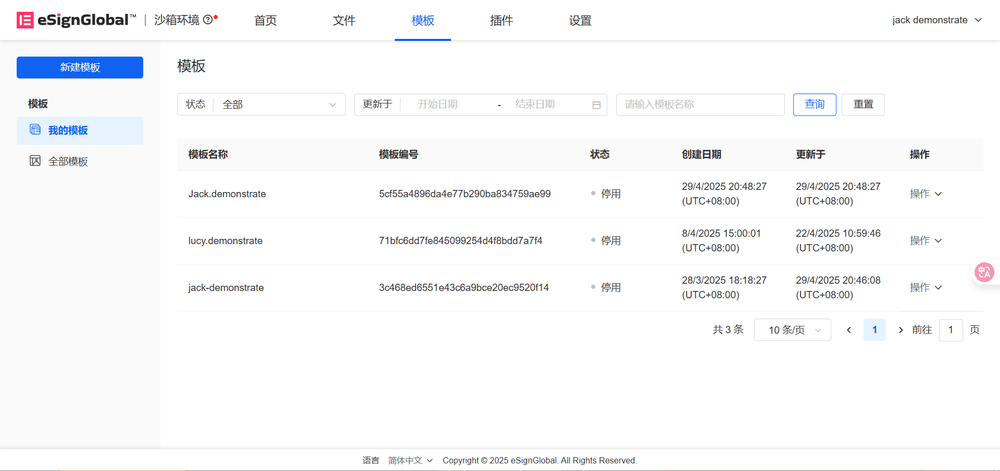
Task: Click the 查询 search button
Action: (814, 104)
